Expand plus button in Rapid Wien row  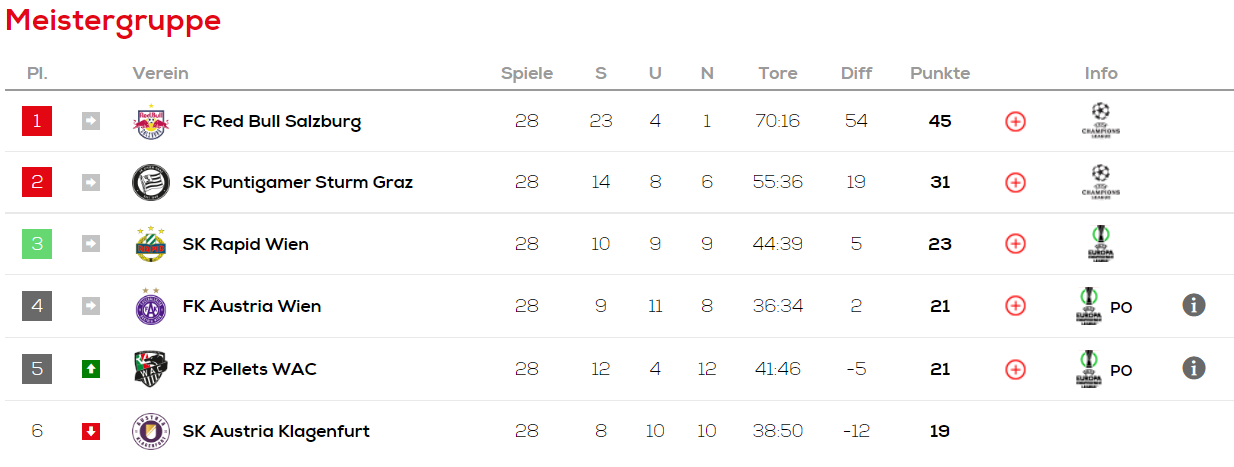[1015, 244]
